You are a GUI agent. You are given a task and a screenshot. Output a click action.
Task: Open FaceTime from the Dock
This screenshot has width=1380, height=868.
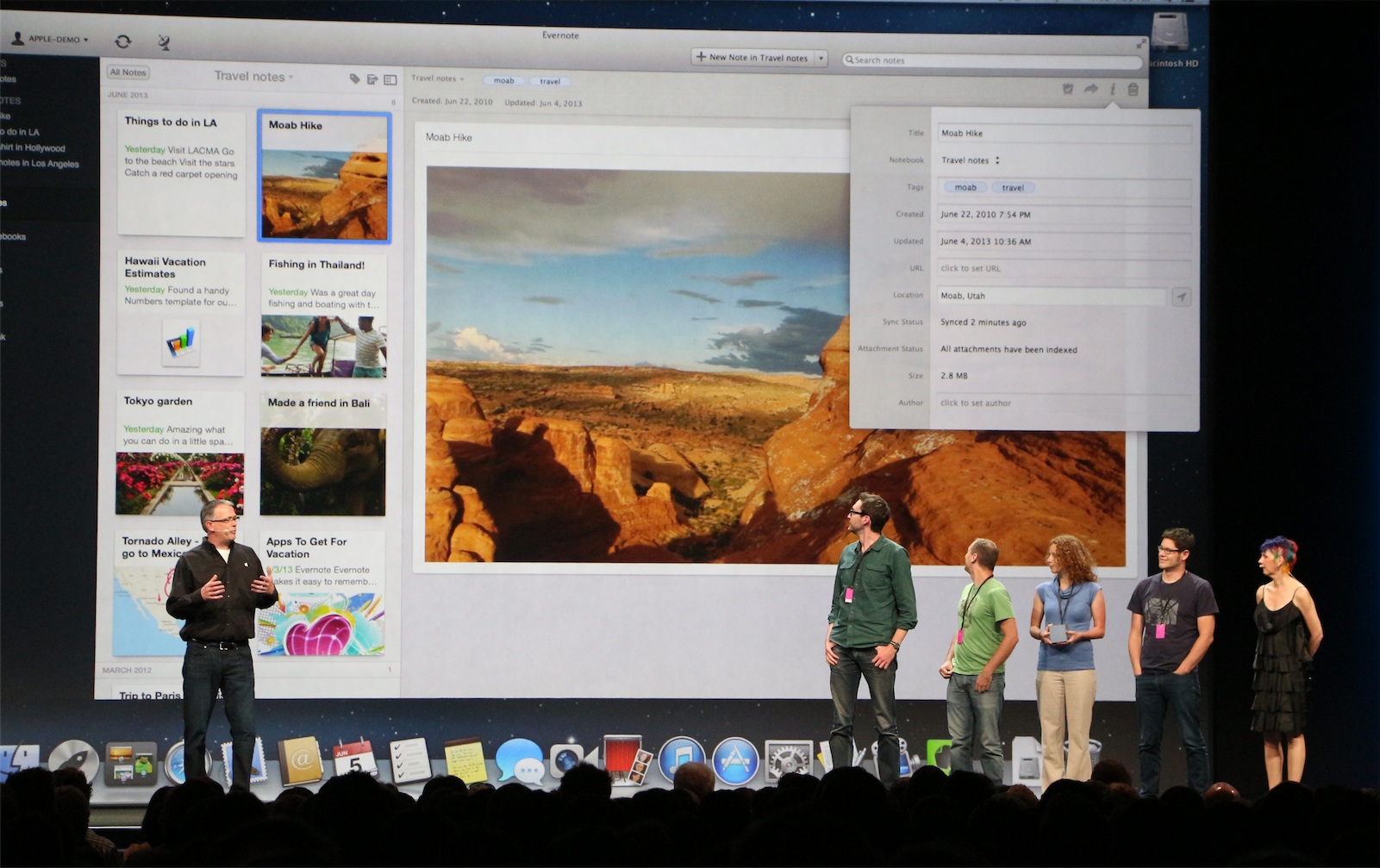(572, 759)
